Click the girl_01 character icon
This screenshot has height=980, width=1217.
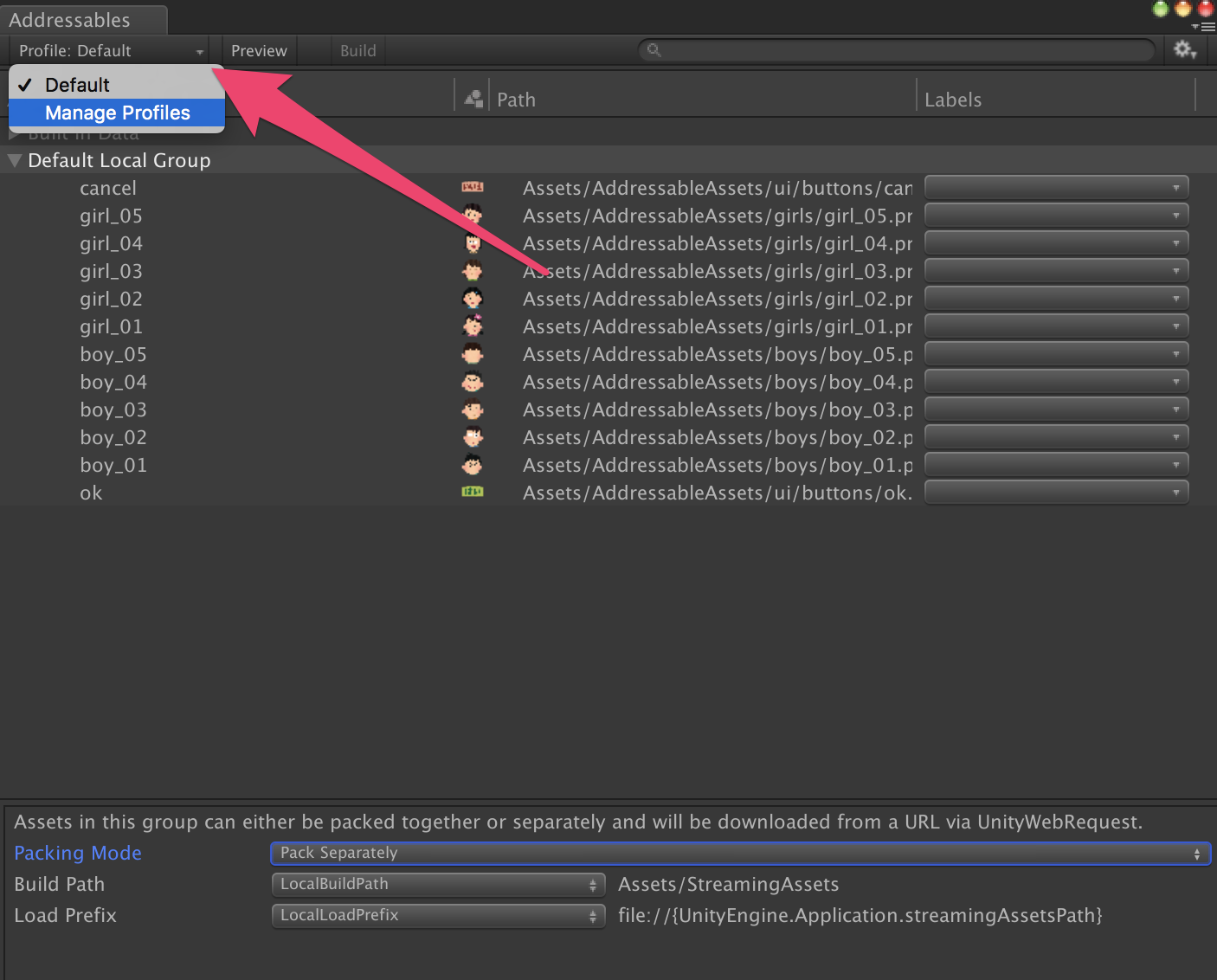pyautogui.click(x=473, y=326)
